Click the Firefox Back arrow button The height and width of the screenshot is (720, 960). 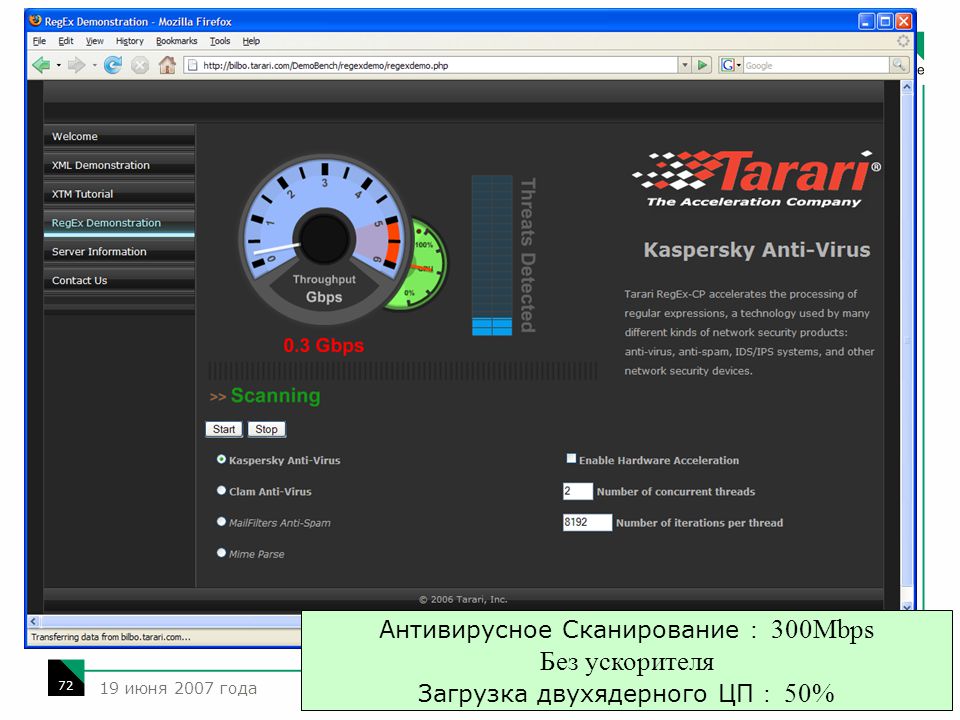[x=41, y=65]
